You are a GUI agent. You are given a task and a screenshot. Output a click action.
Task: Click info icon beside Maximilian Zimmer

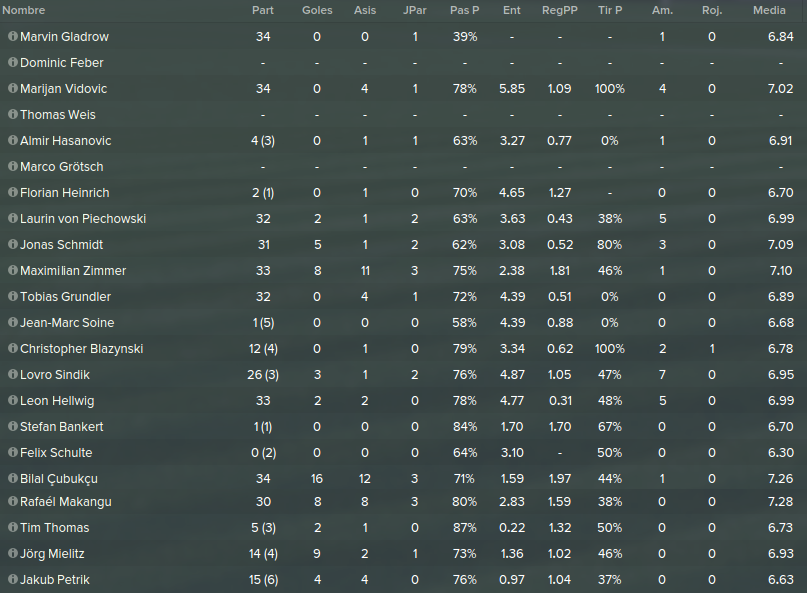point(13,270)
